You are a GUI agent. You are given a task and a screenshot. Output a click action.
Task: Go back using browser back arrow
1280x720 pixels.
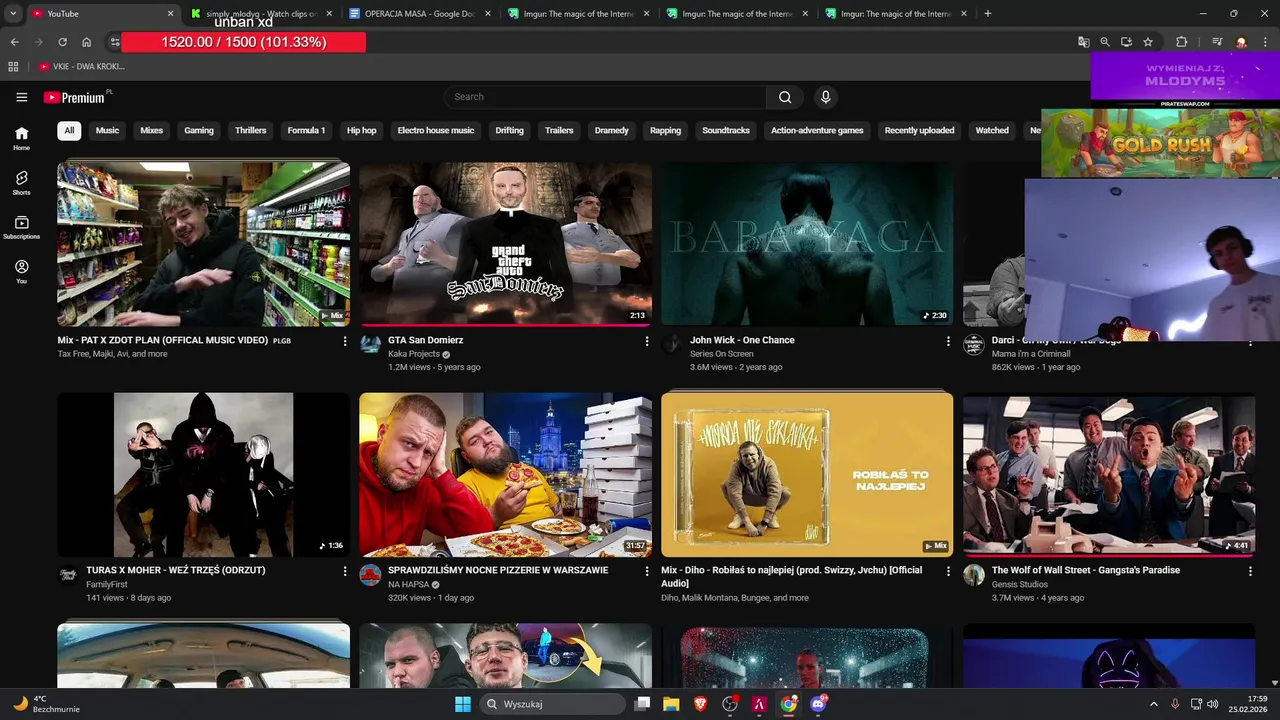(x=14, y=42)
